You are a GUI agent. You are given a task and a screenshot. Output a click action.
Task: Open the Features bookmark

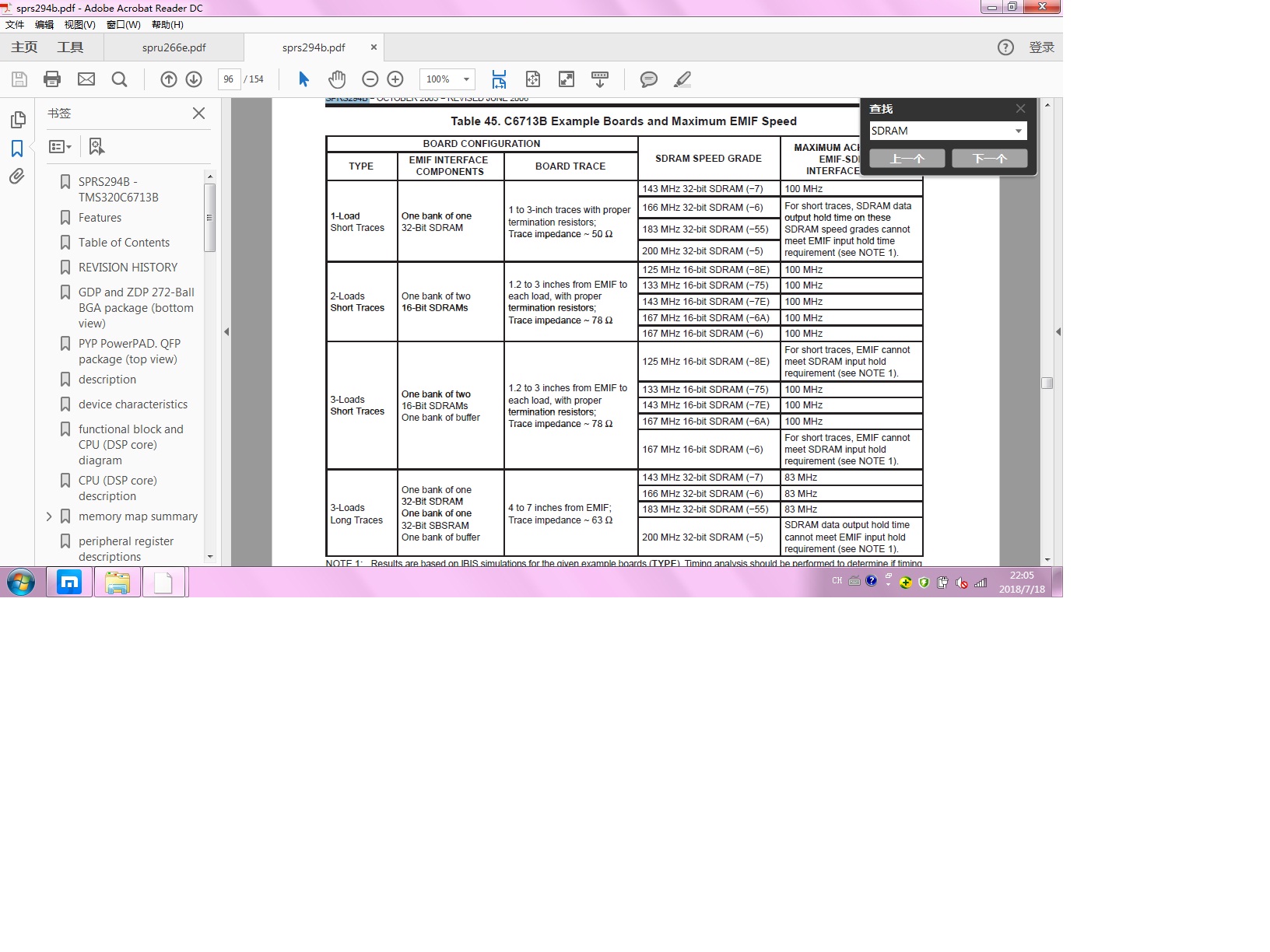tap(100, 218)
